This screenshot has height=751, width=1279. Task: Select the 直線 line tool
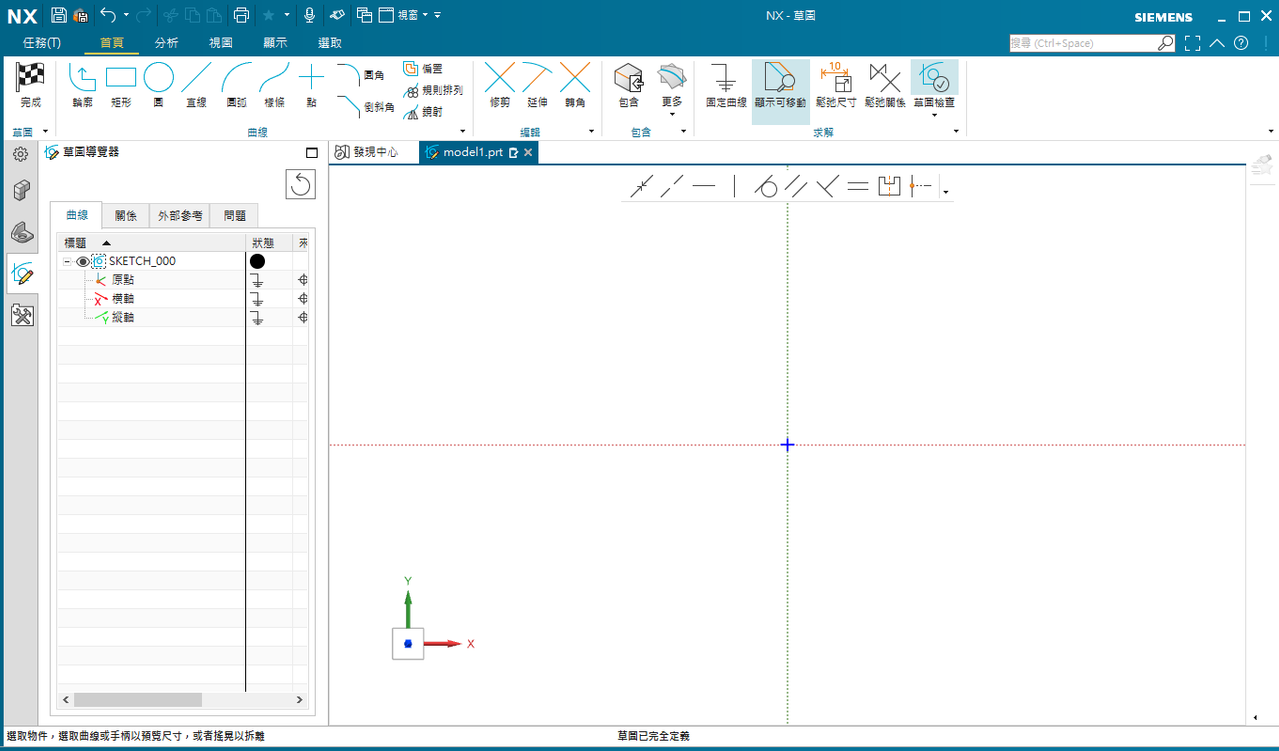click(x=196, y=85)
